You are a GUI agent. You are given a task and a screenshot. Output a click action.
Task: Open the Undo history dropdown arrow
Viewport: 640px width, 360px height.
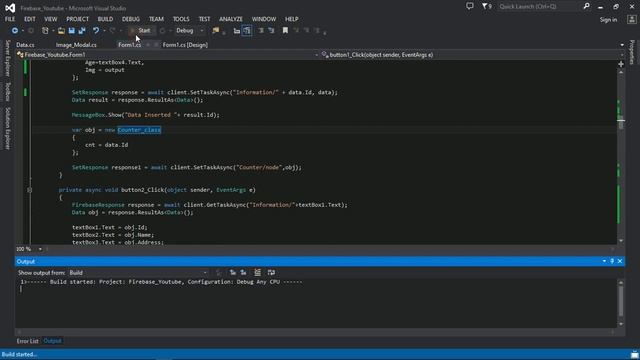click(104, 31)
